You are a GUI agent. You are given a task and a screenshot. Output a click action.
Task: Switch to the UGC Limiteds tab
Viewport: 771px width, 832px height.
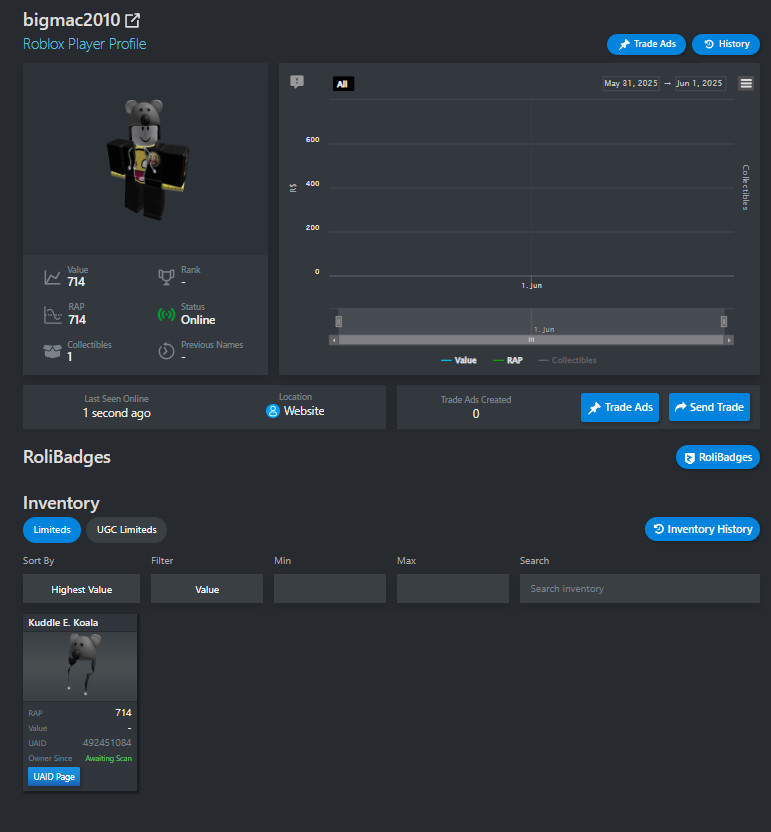126,530
